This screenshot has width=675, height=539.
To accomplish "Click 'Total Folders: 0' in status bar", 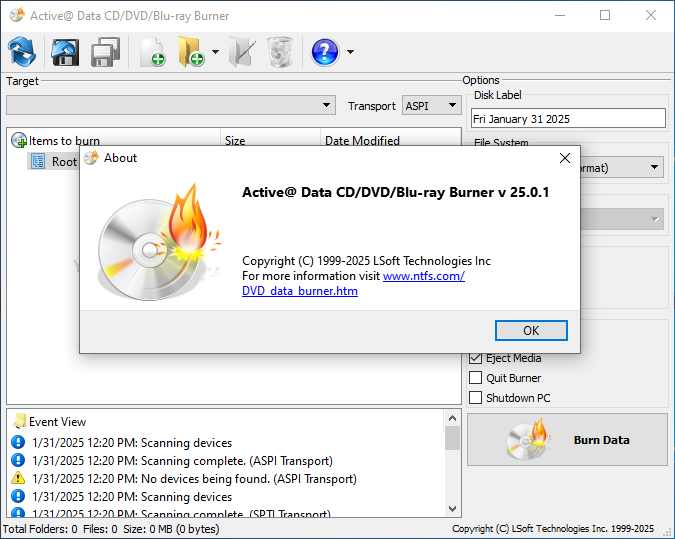I will [x=40, y=529].
